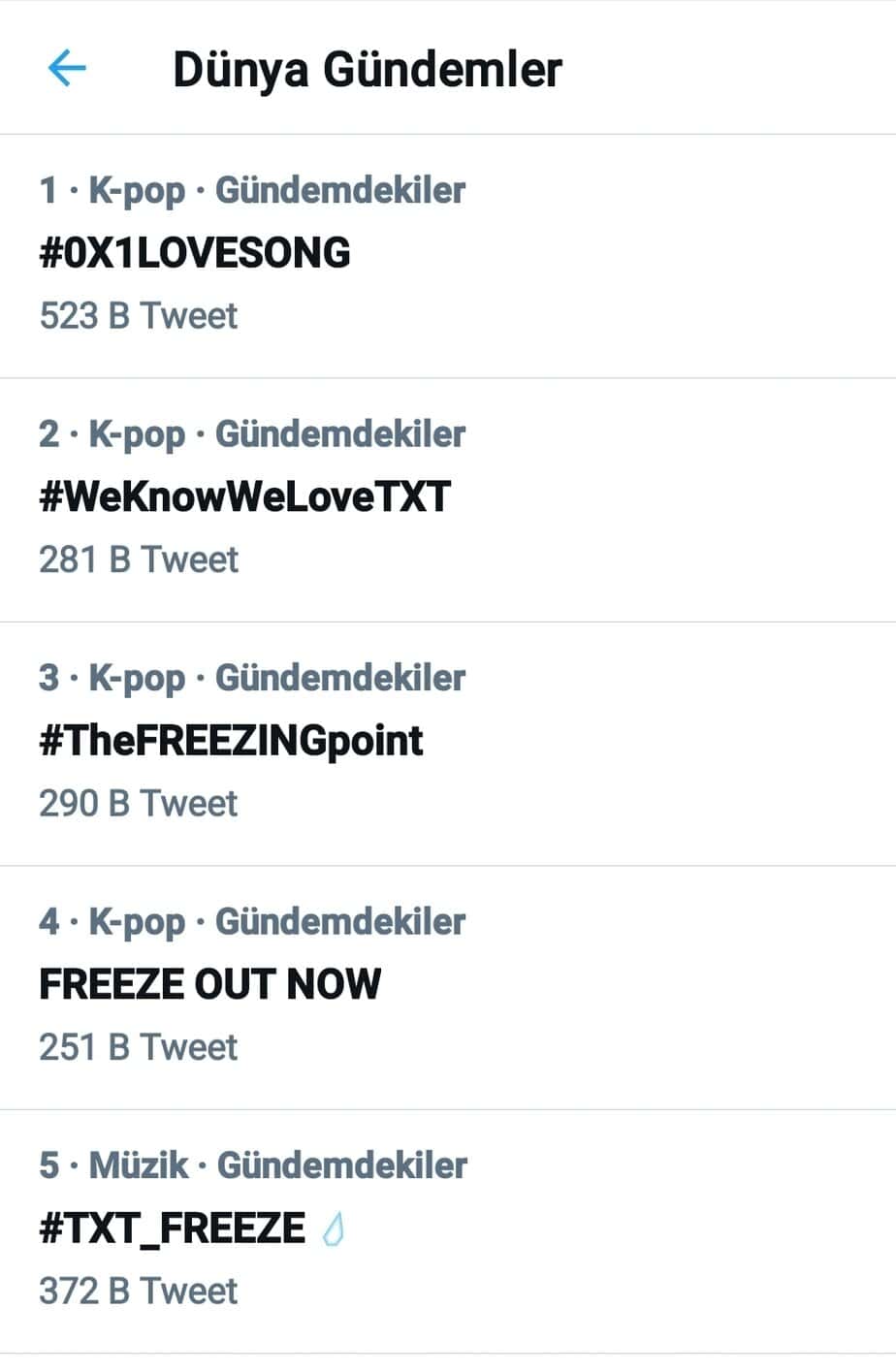
Task: Tap the back arrow icon
Action: [67, 69]
